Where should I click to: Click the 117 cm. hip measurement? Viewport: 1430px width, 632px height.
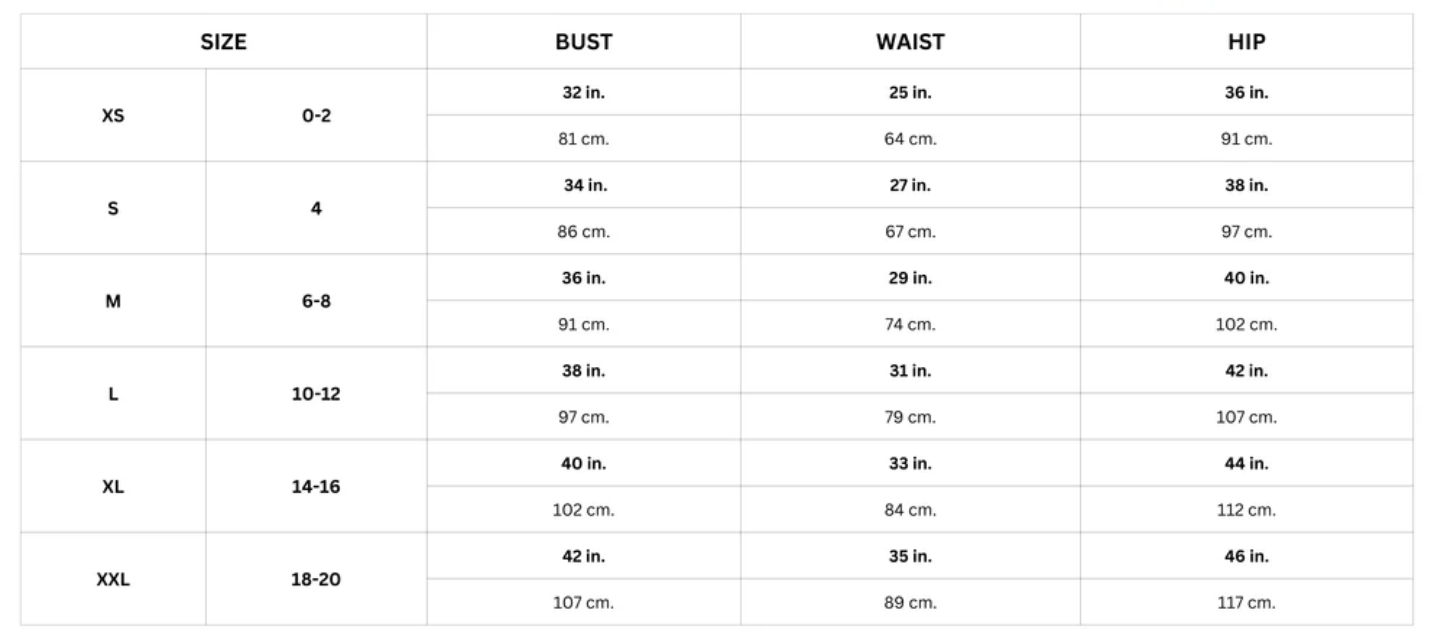[x=1246, y=603]
